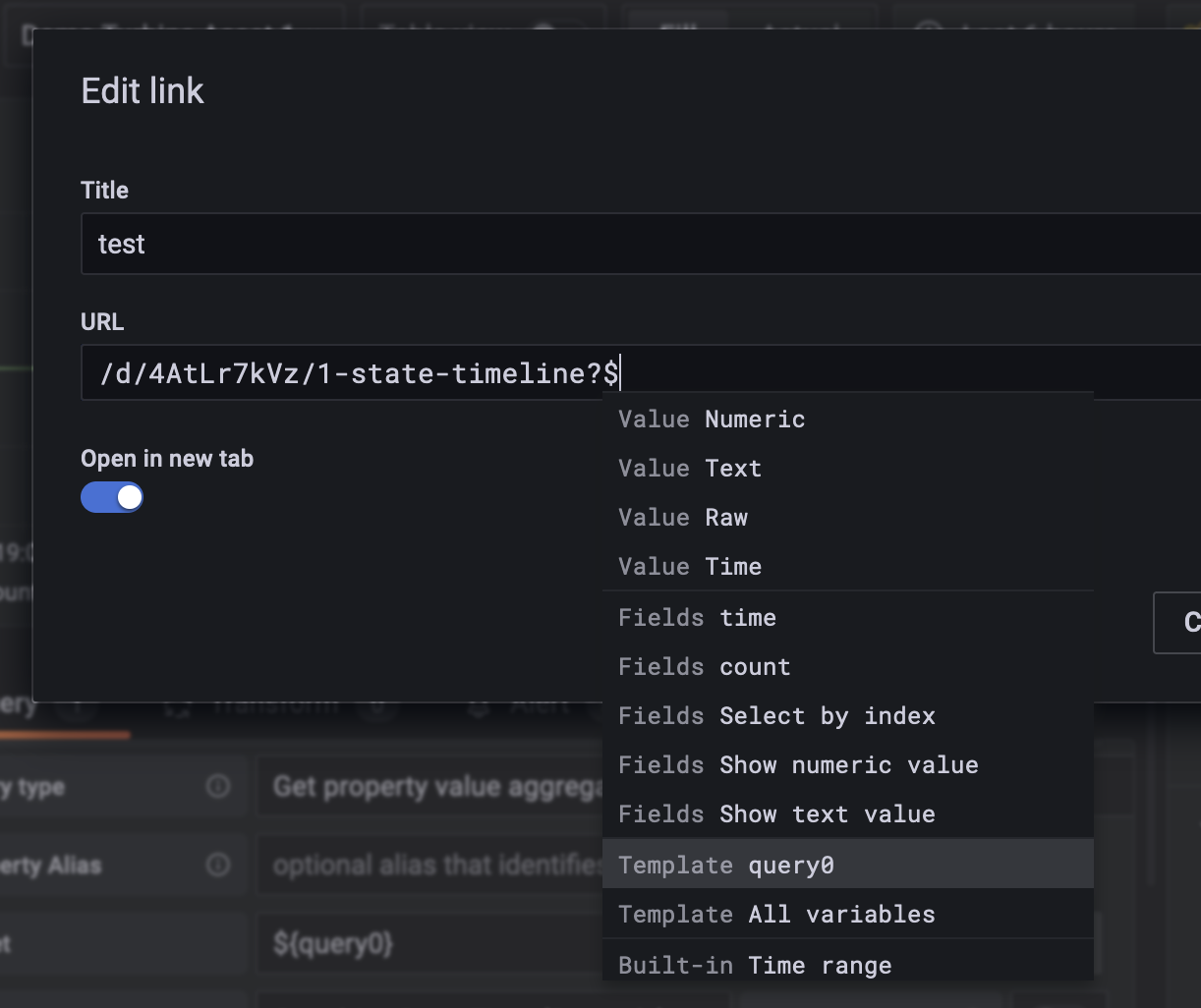The height and width of the screenshot is (1008, 1201).
Task: Choose 'Fields Show numeric value' option
Action: point(847,765)
